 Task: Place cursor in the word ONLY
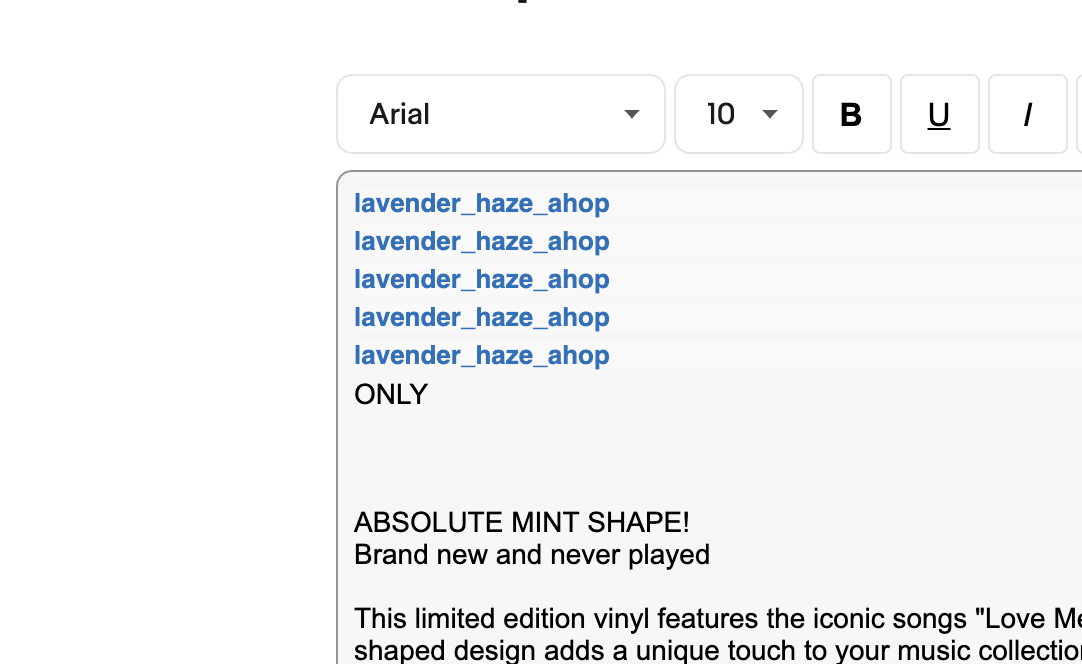(391, 395)
